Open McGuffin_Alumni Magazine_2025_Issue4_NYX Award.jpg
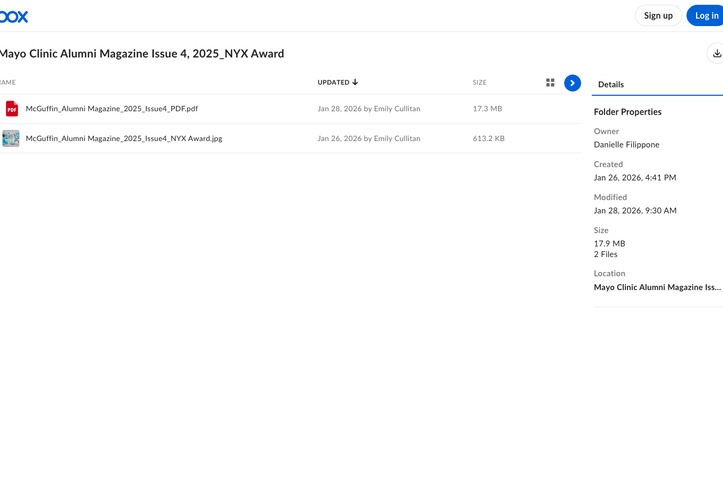 coord(124,138)
